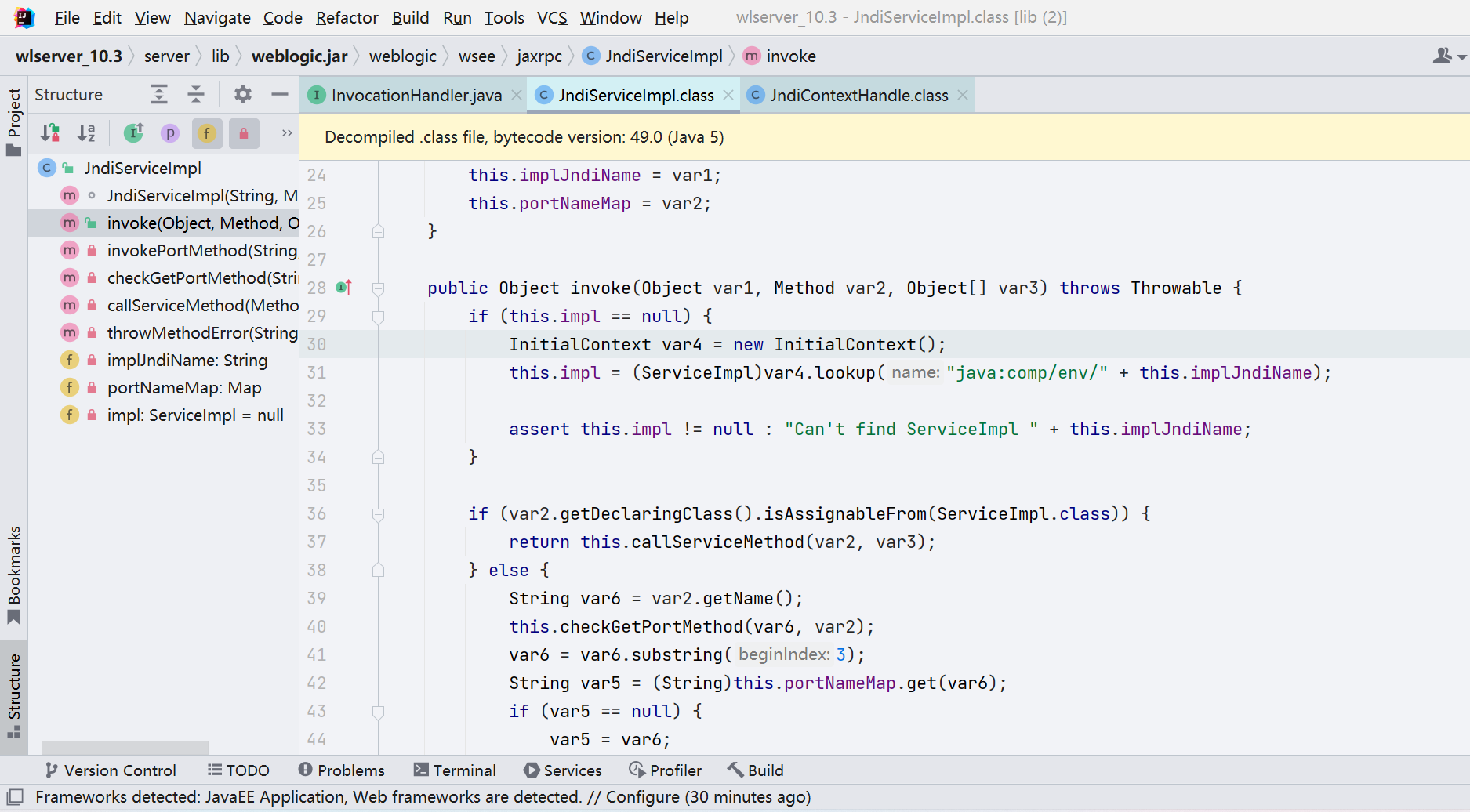Toggle the properties filter in Structure toolbar

pyautogui.click(x=169, y=133)
